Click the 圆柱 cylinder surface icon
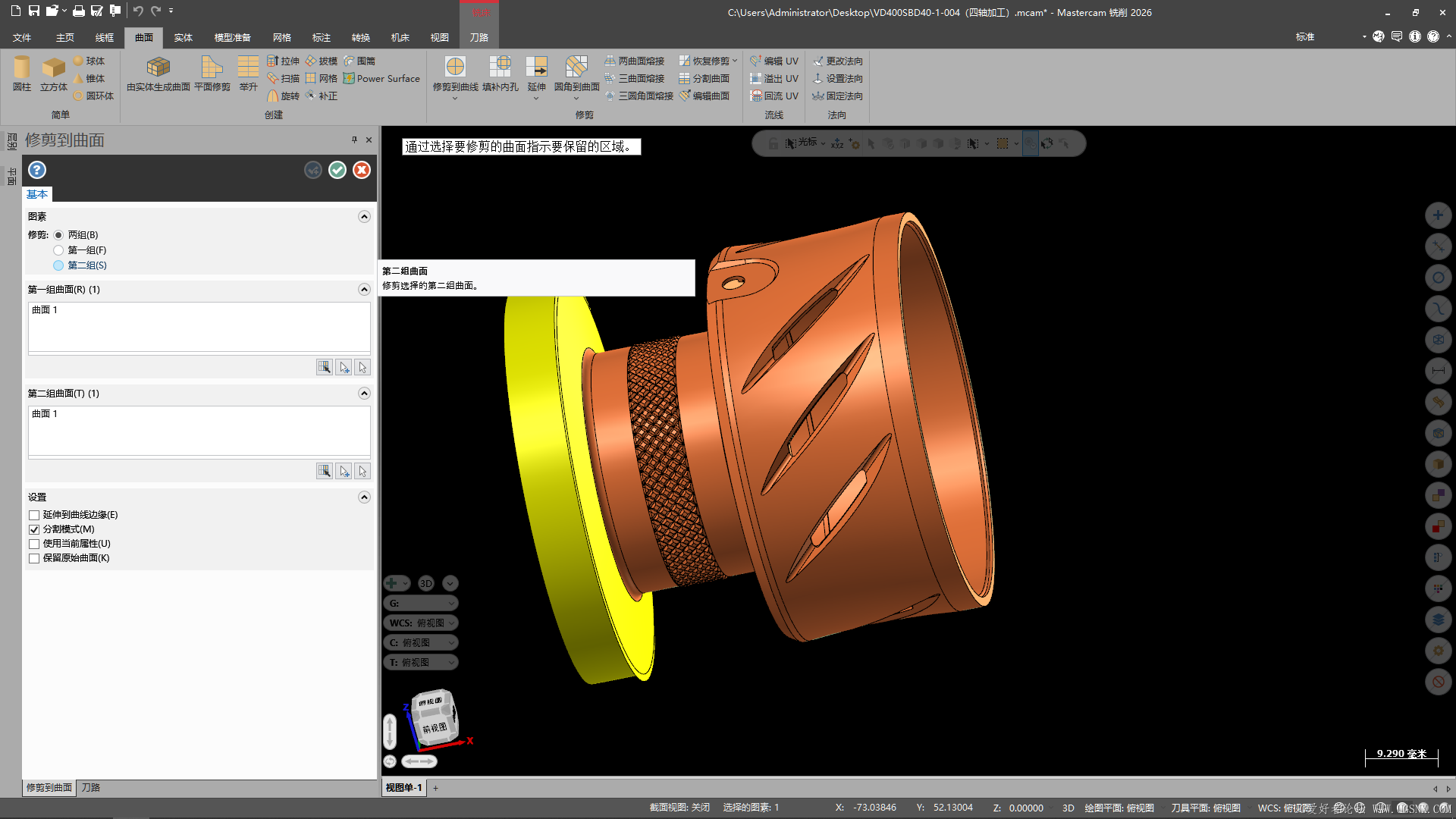1456x819 pixels. tap(22, 73)
